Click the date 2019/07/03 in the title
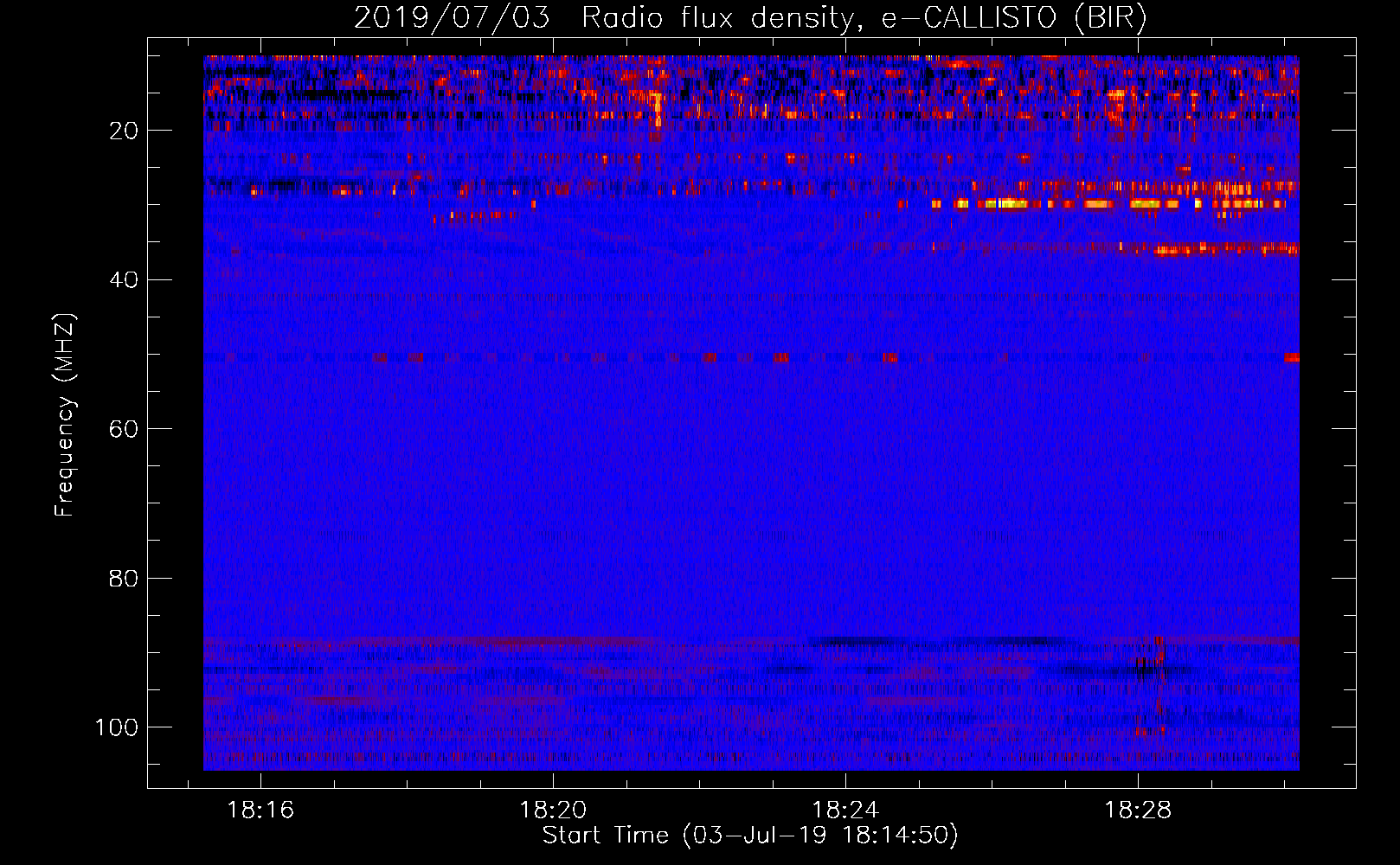This screenshot has height=865, width=1400. pos(452,18)
